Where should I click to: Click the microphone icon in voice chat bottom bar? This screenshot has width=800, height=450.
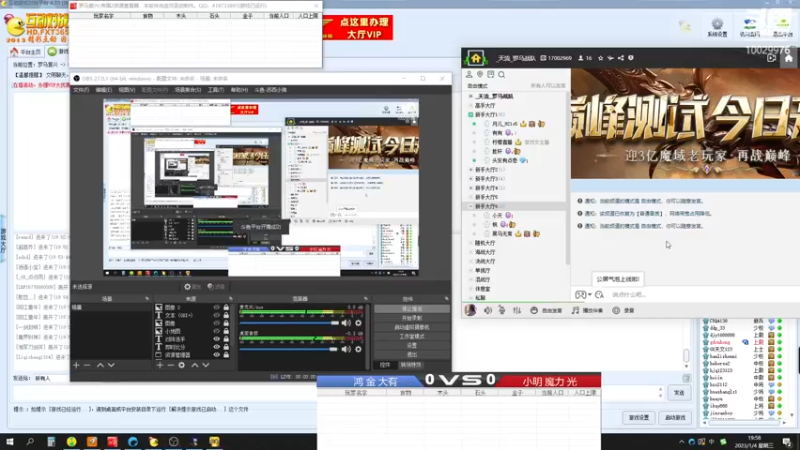(x=502, y=310)
